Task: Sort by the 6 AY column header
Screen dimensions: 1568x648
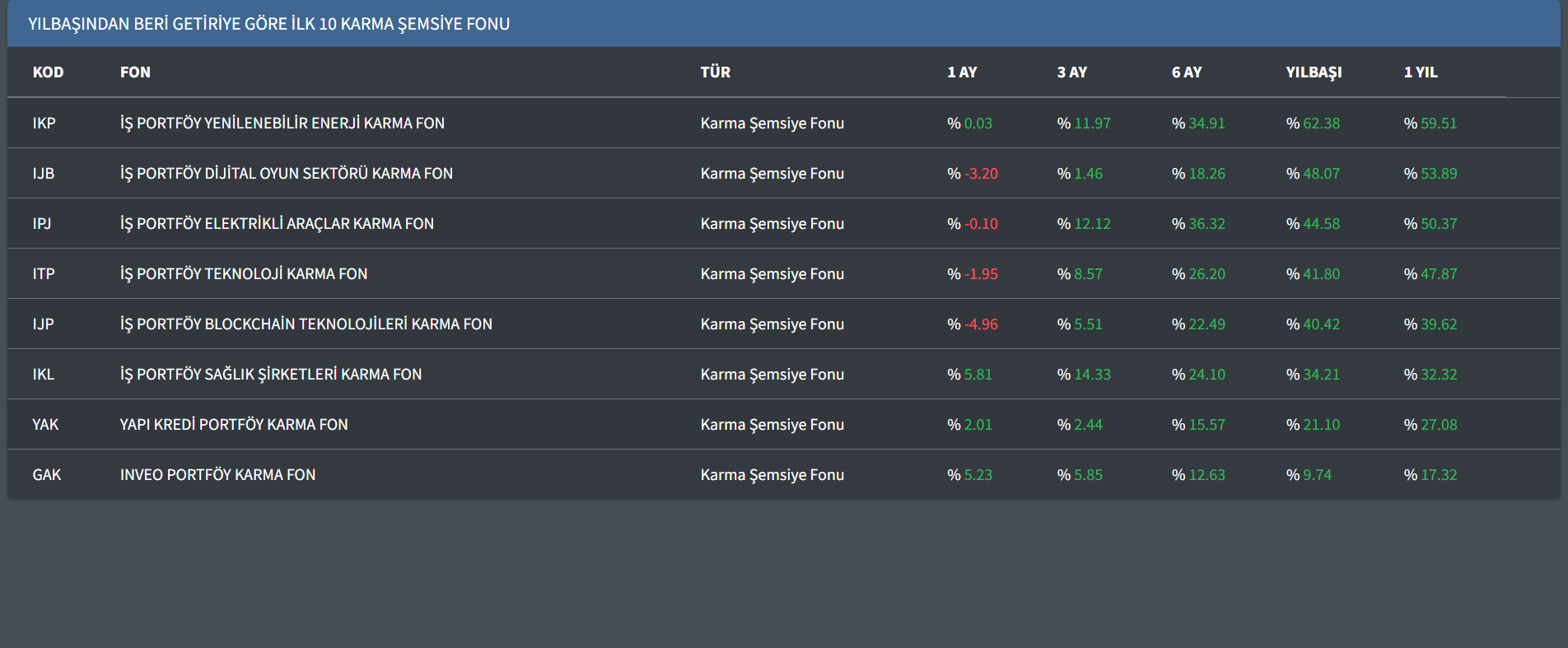Action: [x=1186, y=72]
